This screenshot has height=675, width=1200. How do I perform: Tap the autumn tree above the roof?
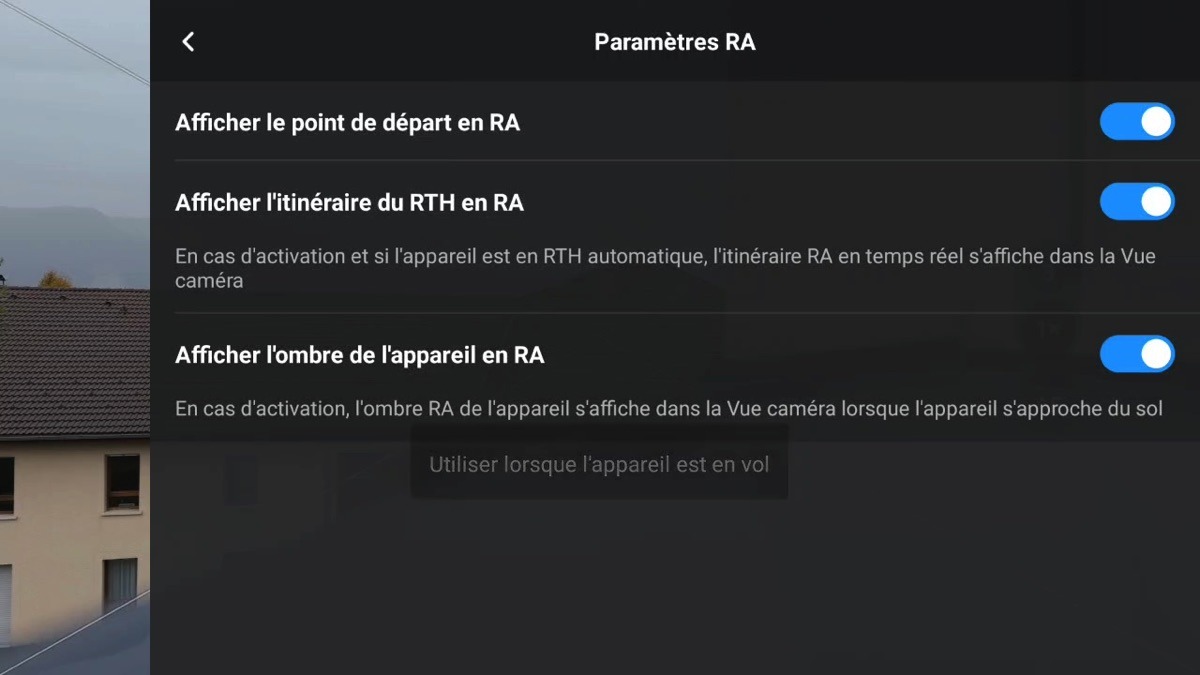55,278
